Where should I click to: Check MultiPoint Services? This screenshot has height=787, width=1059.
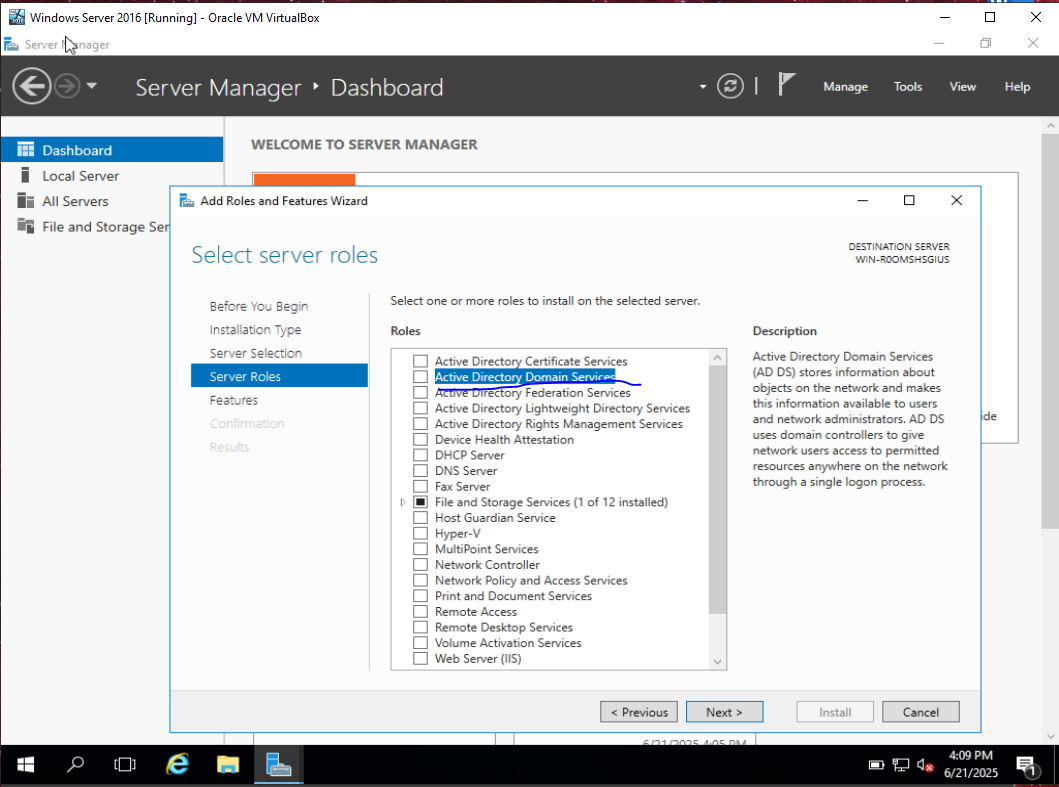pos(420,549)
